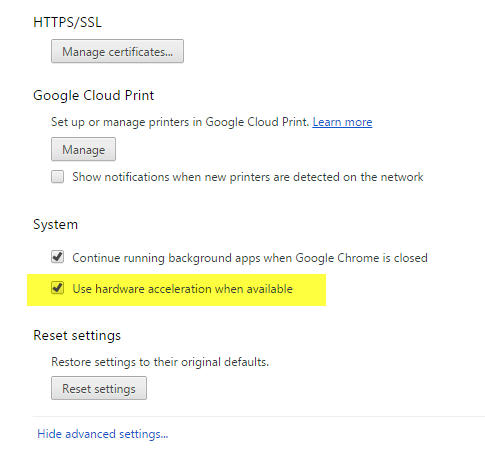Click the 'Show notifications when new printers' label text

point(248,177)
